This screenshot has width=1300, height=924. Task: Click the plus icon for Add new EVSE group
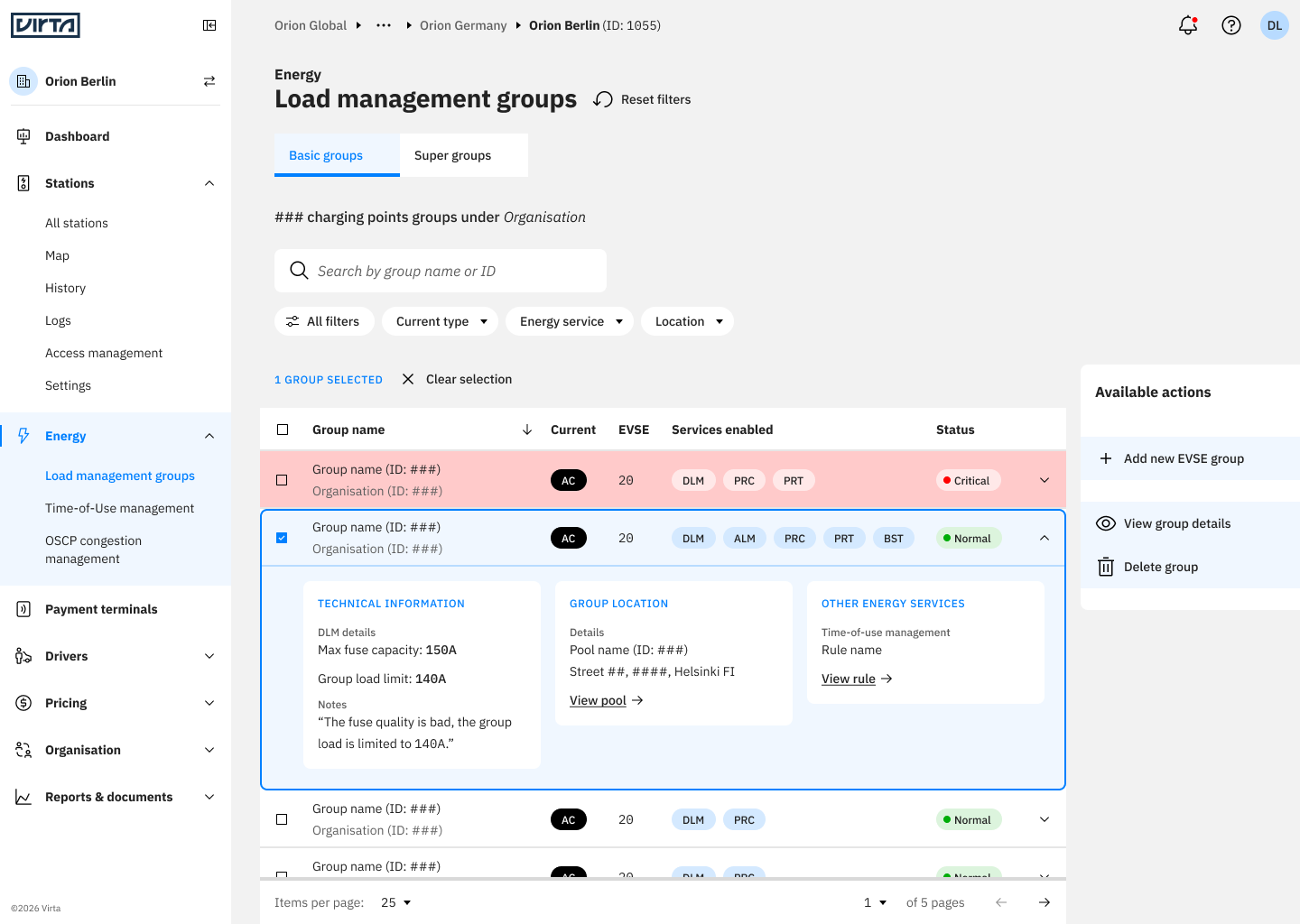[x=1106, y=458]
